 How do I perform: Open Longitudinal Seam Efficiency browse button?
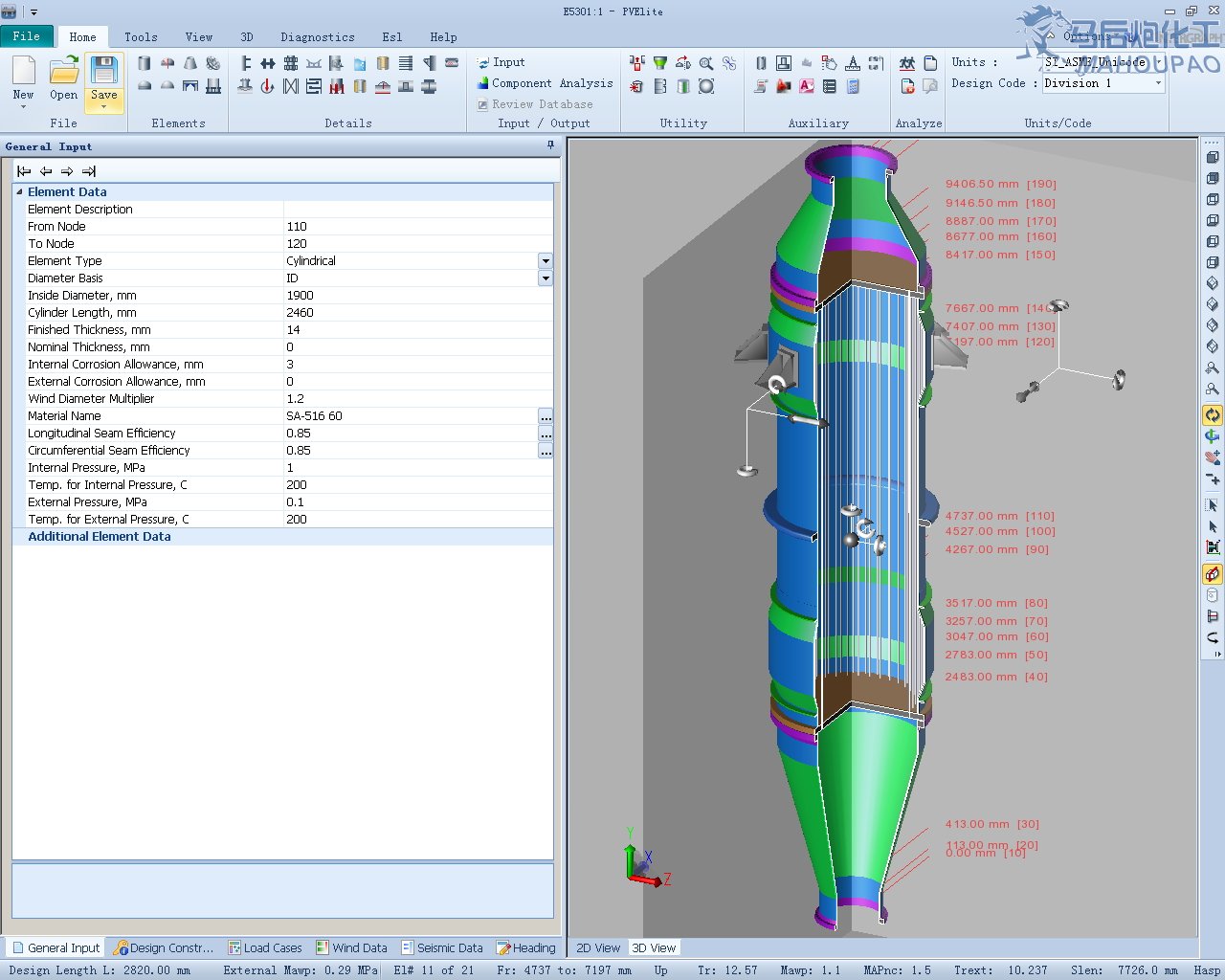(546, 434)
